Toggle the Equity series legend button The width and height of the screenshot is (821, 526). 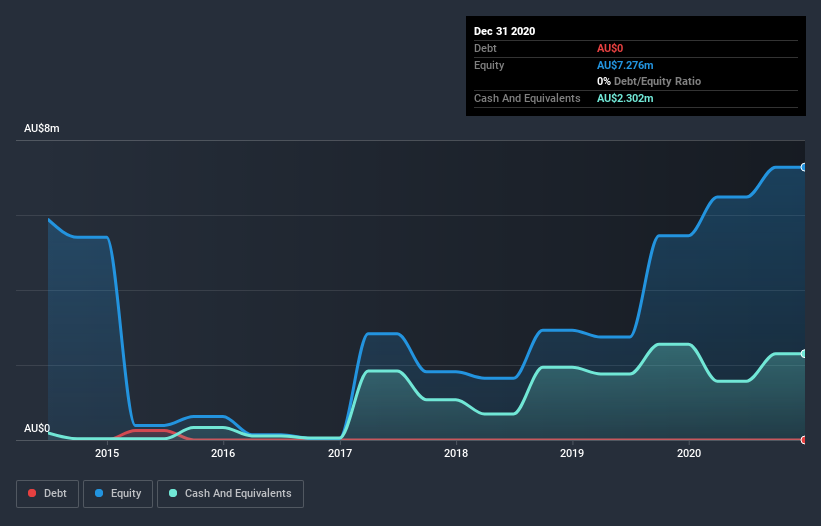(x=118, y=494)
